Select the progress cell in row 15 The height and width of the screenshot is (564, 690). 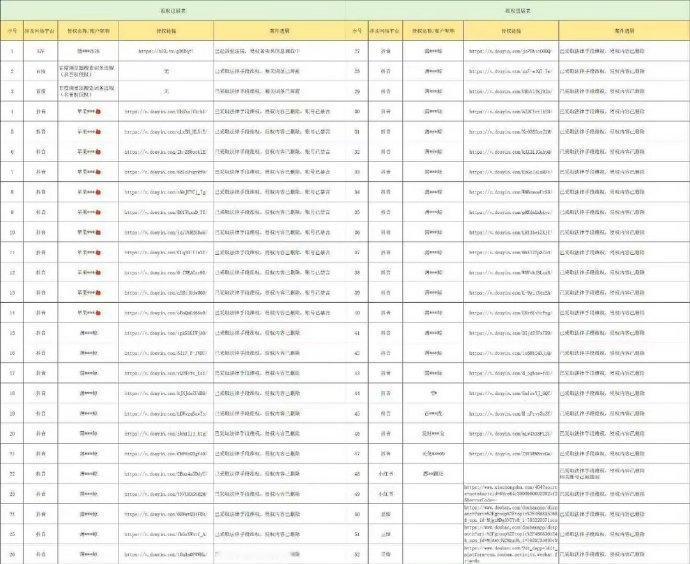point(279,333)
